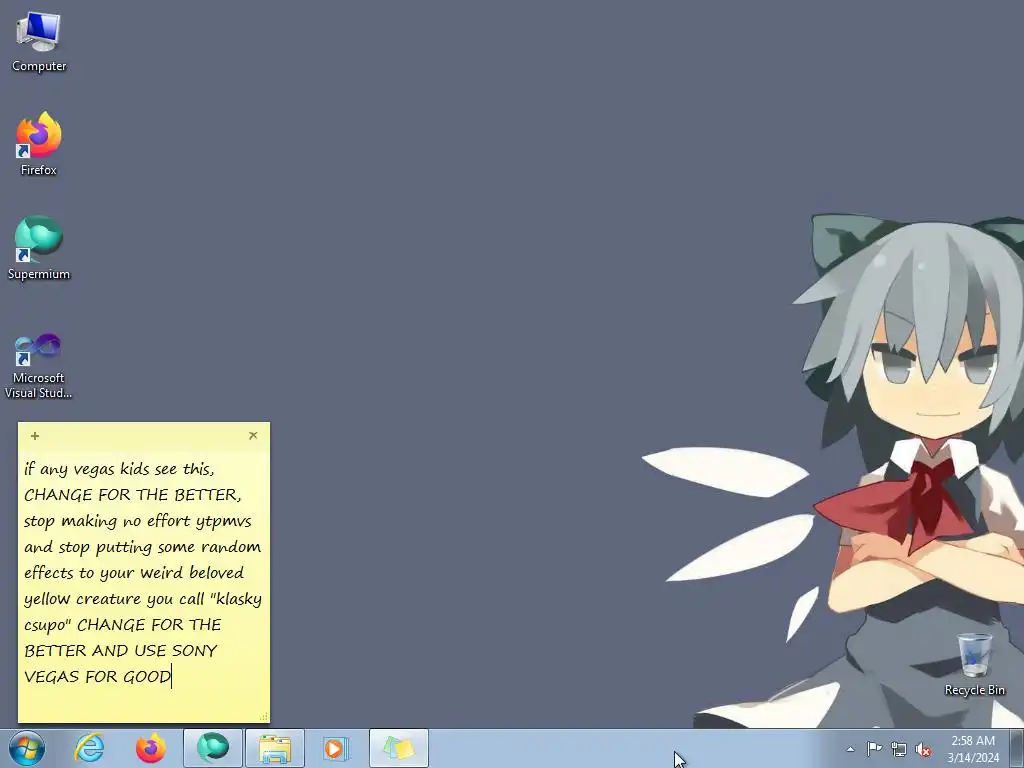Open the Windows Start menu
This screenshot has width=1024, height=768.
(x=27, y=748)
